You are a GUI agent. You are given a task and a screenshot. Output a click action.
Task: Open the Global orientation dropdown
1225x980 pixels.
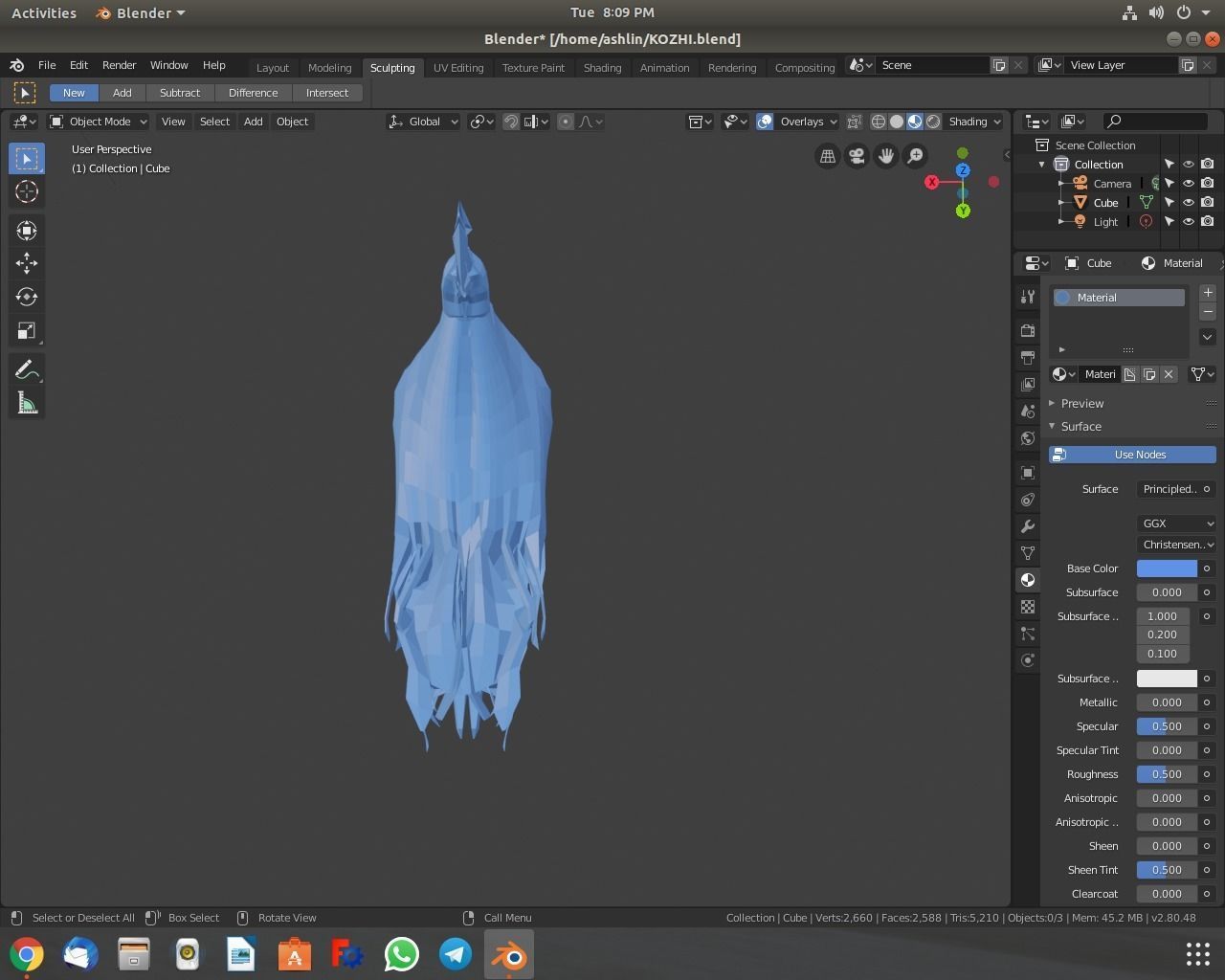(423, 122)
